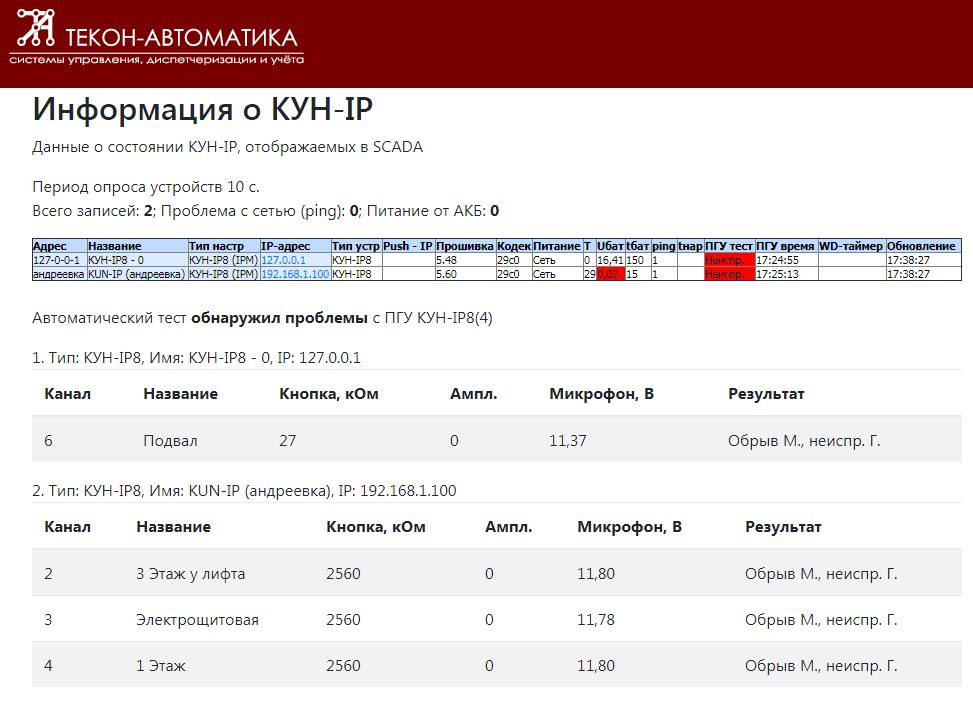Select the 1 Этаж channel row
This screenshot has width=973, height=706.
click(161, 665)
